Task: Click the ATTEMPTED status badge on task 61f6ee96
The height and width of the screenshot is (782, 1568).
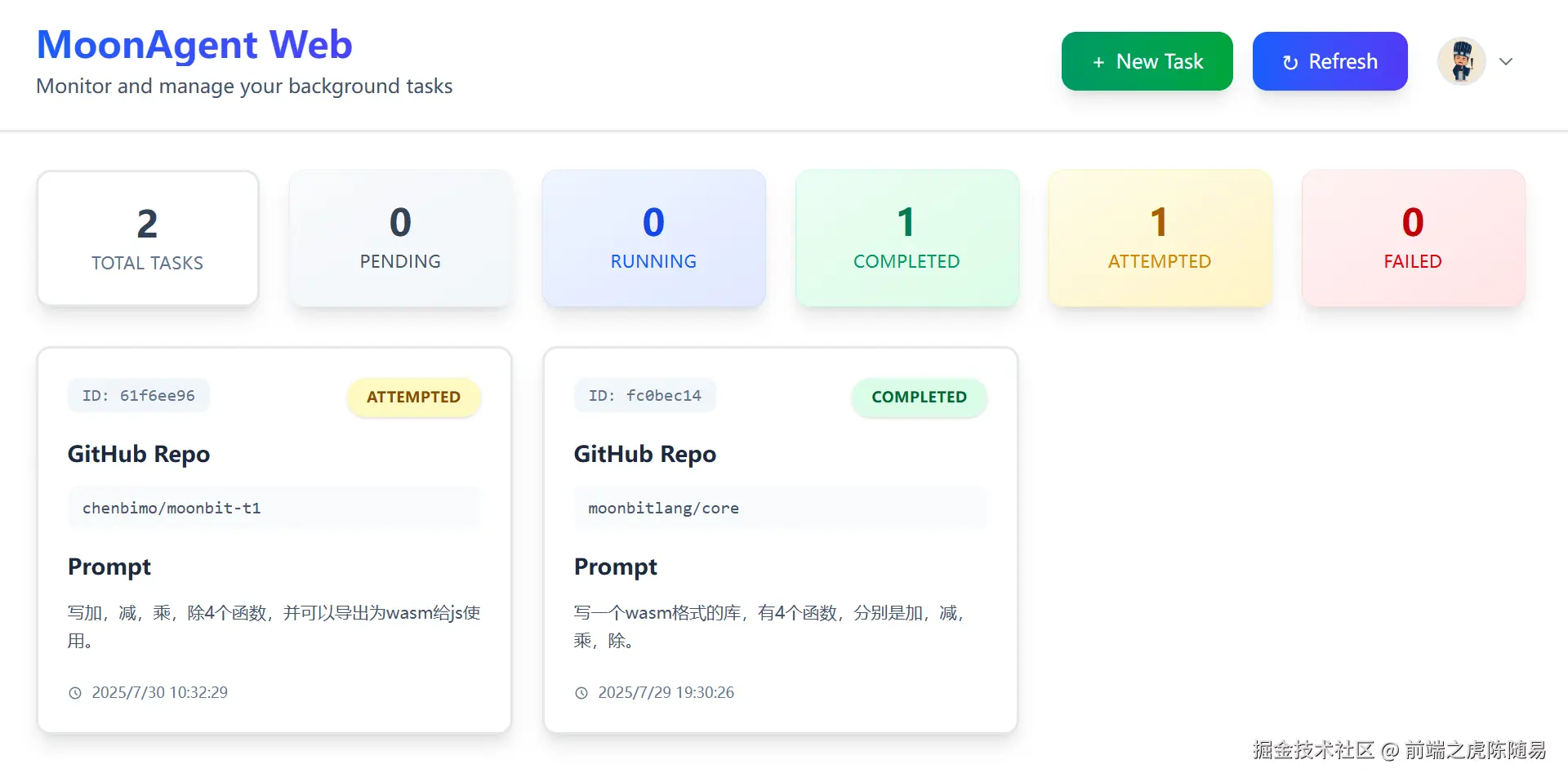Action: pos(413,397)
